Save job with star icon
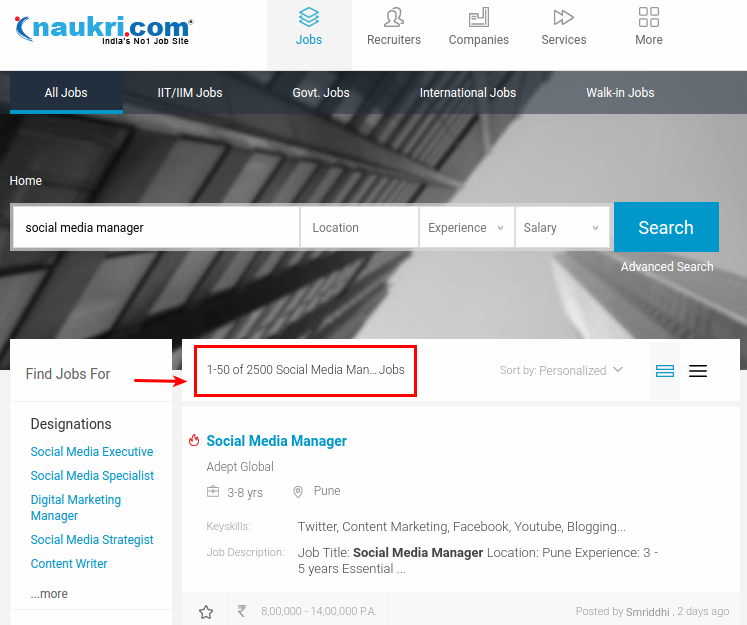 point(206,612)
